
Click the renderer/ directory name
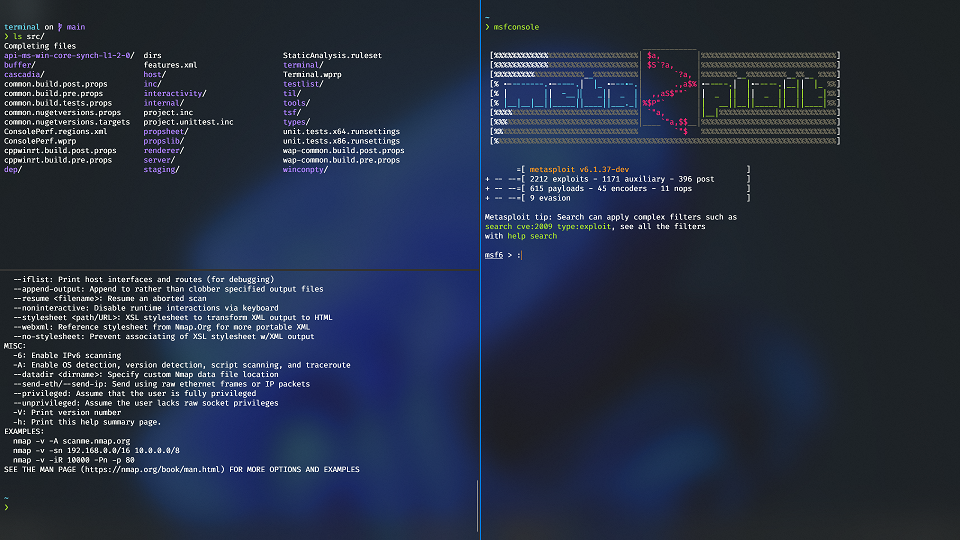[163, 151]
